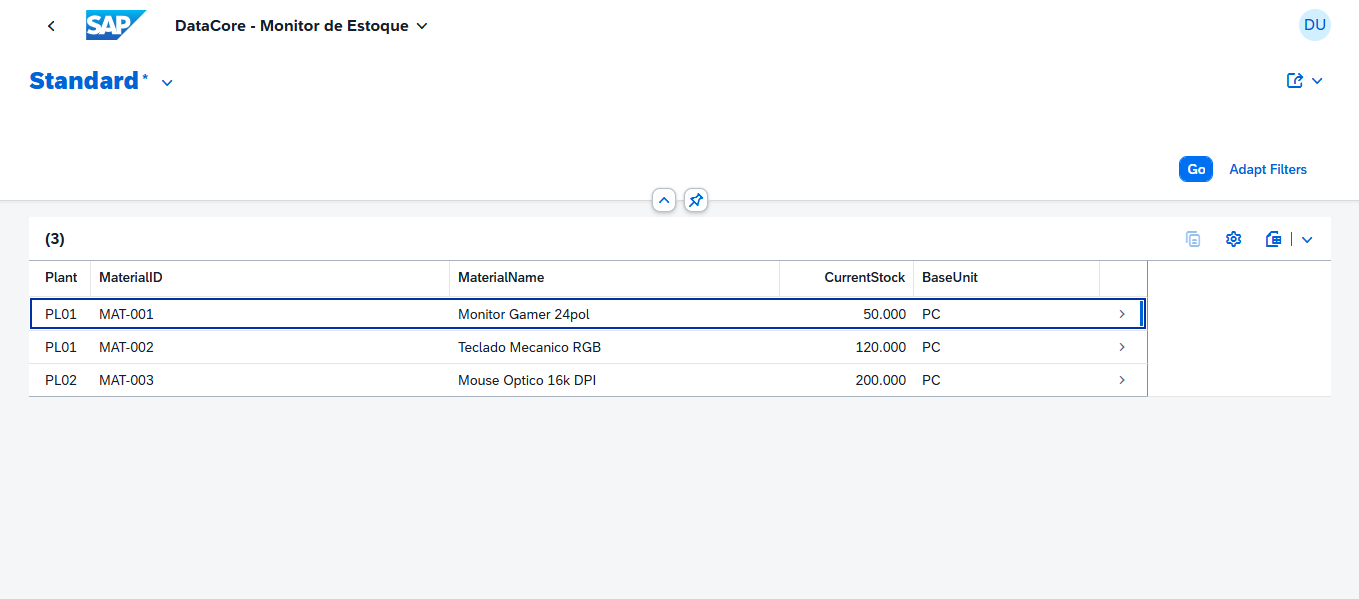Open details for Mouse Optico row
Image resolution: width=1359 pixels, height=599 pixels.
click(x=1122, y=380)
